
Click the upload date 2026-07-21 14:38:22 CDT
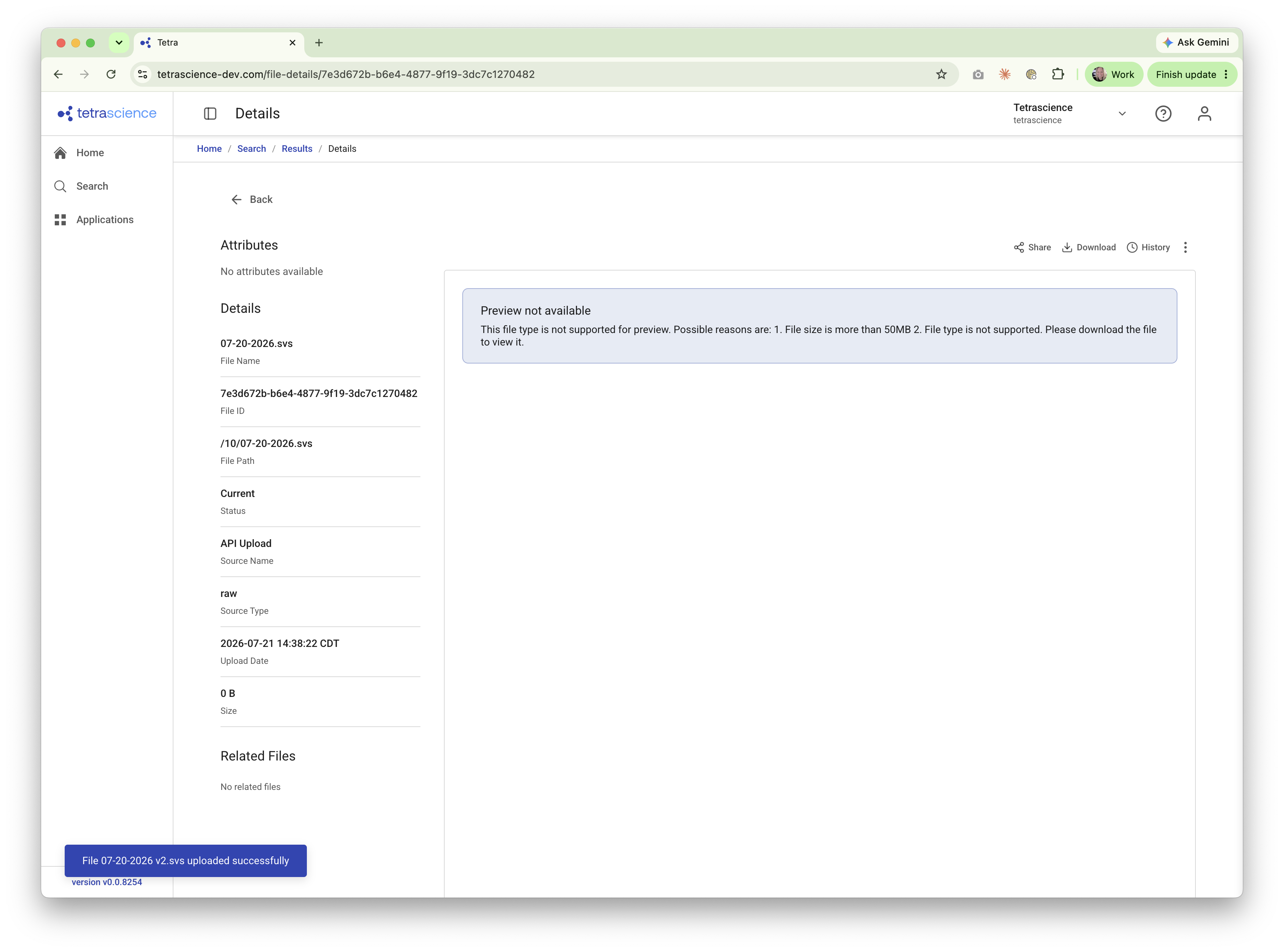(x=280, y=644)
